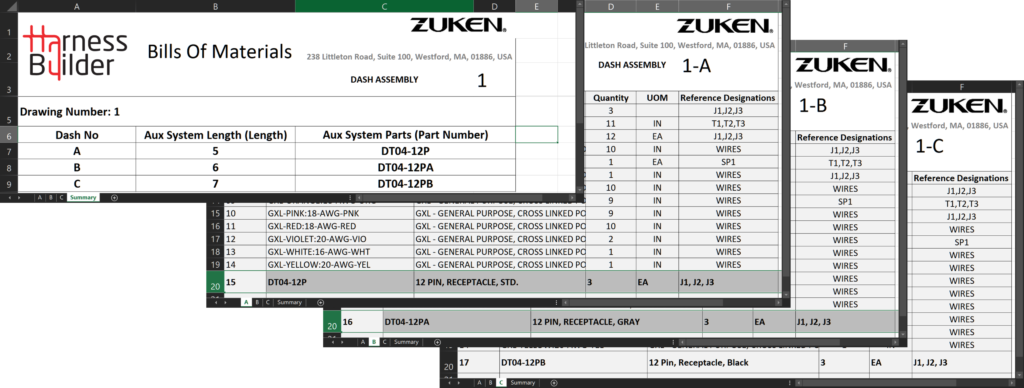Switch to Summary tab in the 1-A window
Screen dimensions: 1024x388
click(289, 302)
